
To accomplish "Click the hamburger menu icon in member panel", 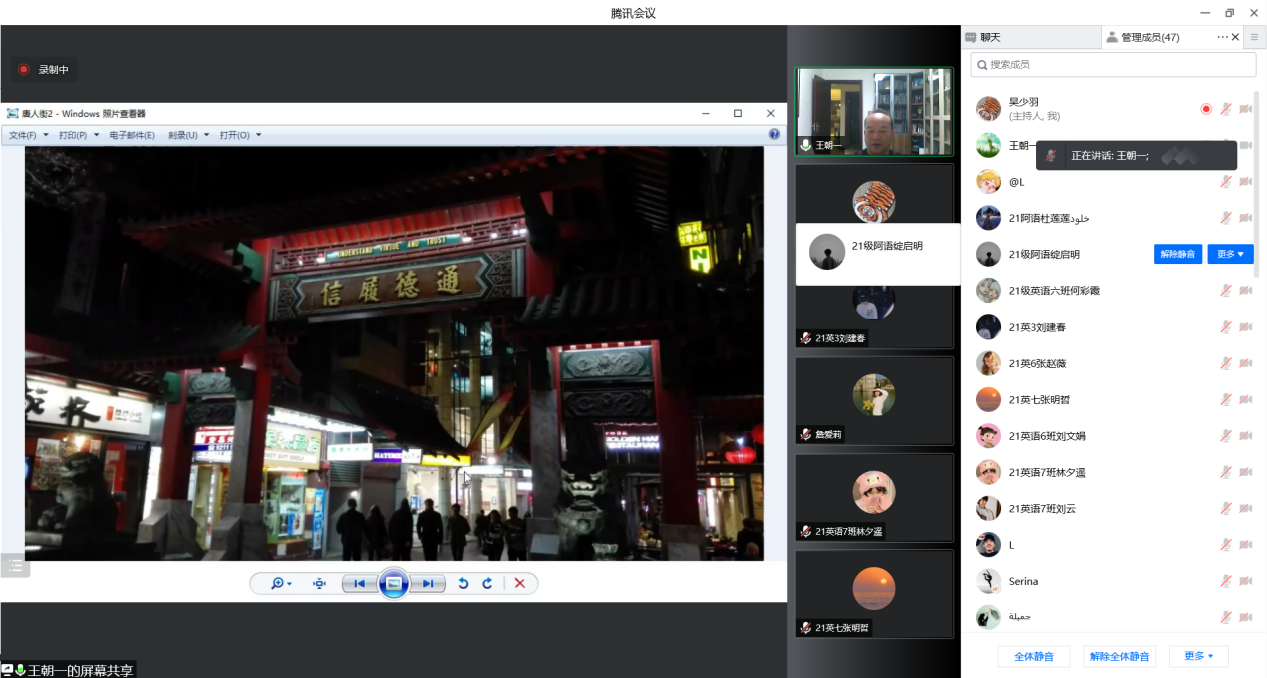I will click(1254, 37).
